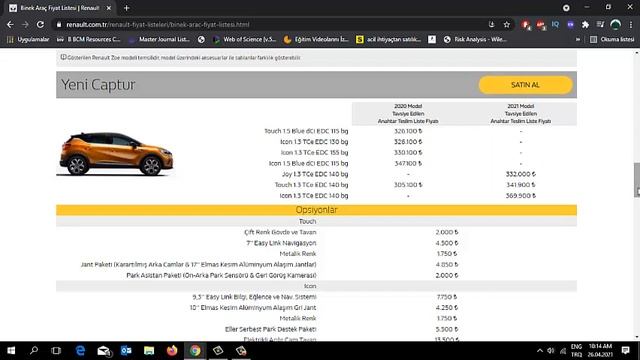Open the media control playlist icon

[x=600, y=24]
